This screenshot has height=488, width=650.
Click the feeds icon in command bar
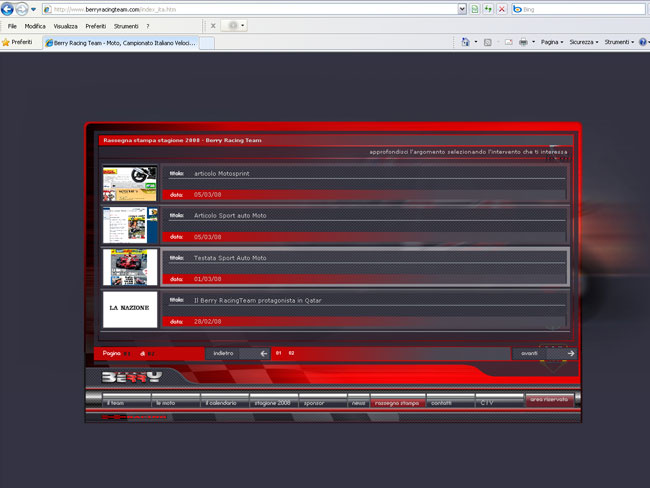(x=488, y=42)
